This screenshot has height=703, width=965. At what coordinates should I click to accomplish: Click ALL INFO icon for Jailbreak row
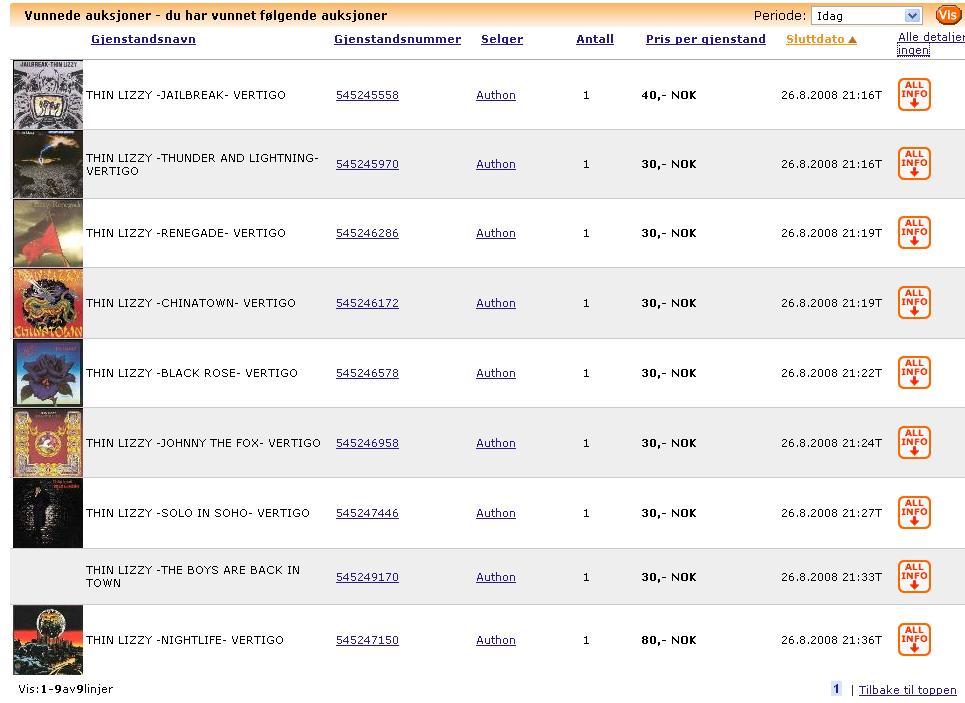tap(914, 94)
